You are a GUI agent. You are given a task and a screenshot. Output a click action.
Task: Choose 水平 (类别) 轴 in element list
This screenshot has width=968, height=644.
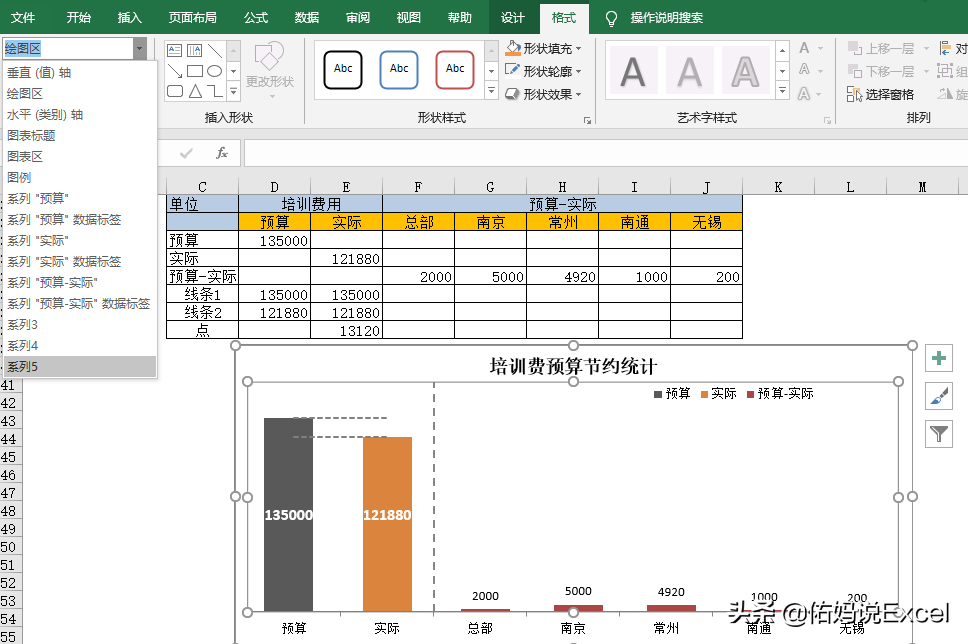tap(80, 114)
